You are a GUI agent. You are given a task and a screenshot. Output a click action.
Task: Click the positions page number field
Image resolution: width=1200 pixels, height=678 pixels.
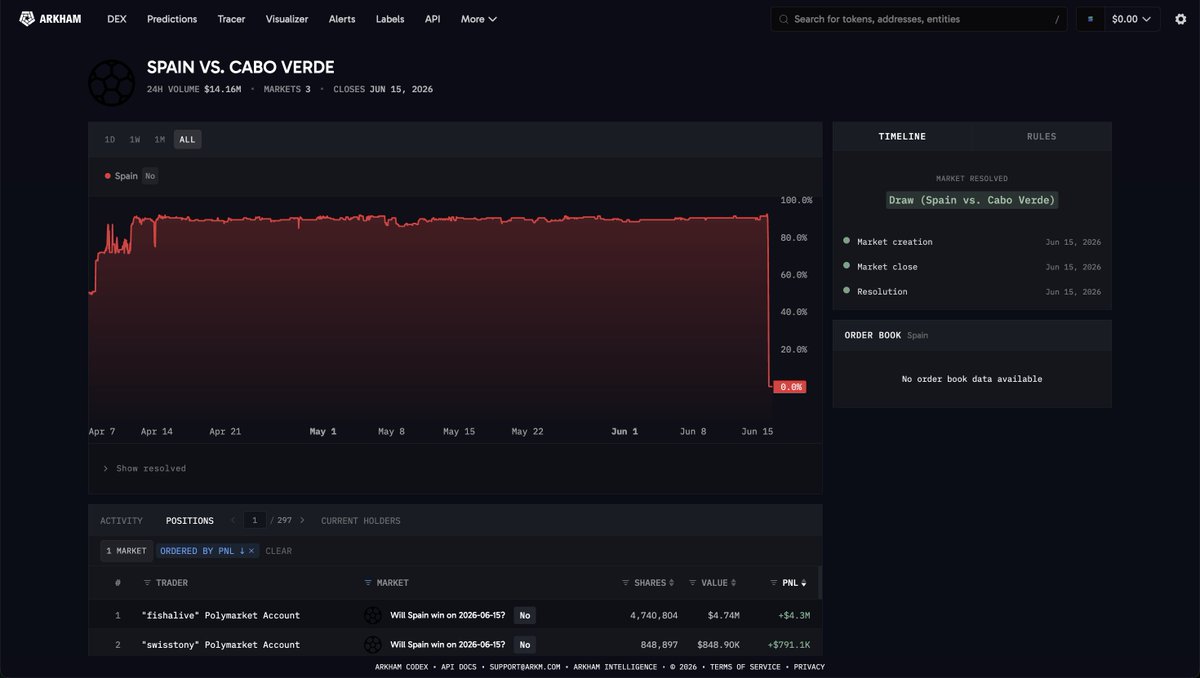point(254,520)
